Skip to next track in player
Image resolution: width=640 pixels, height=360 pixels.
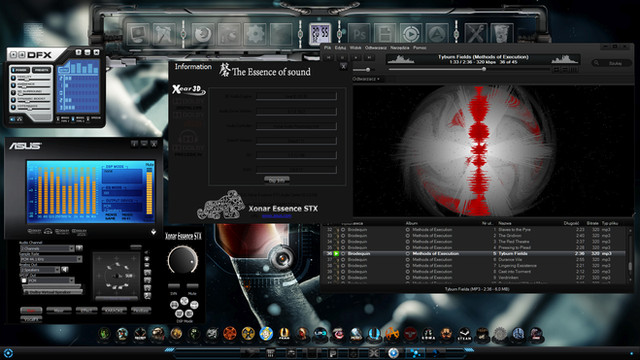point(369,58)
